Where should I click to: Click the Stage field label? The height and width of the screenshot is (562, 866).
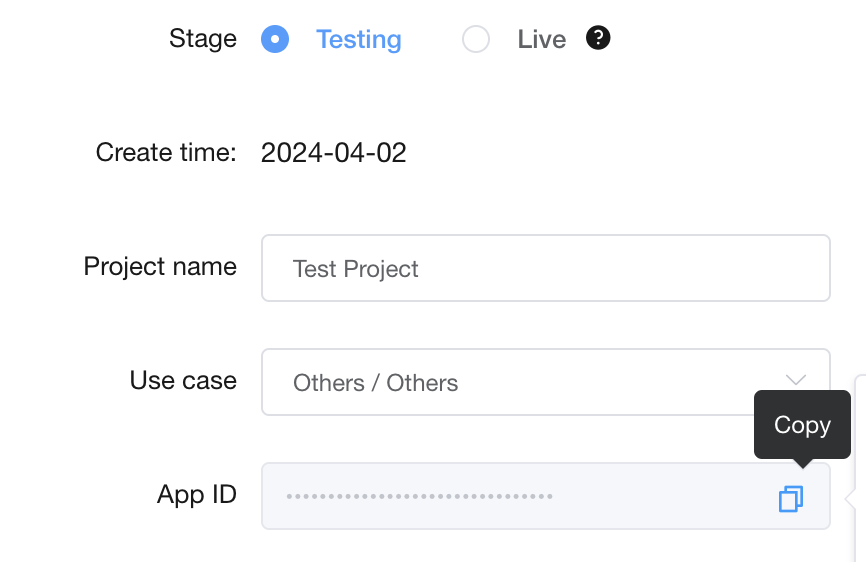[203, 39]
